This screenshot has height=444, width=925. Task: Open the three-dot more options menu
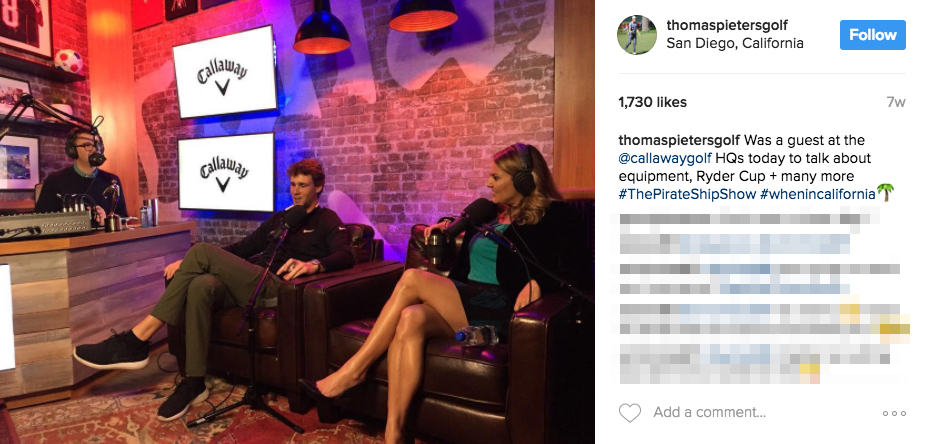point(894,413)
